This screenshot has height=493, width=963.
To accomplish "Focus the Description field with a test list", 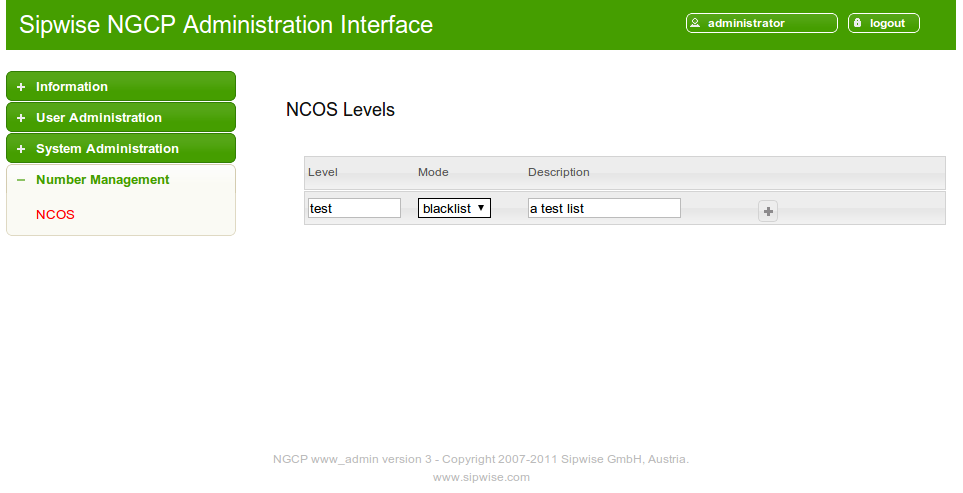I will tap(604, 208).
